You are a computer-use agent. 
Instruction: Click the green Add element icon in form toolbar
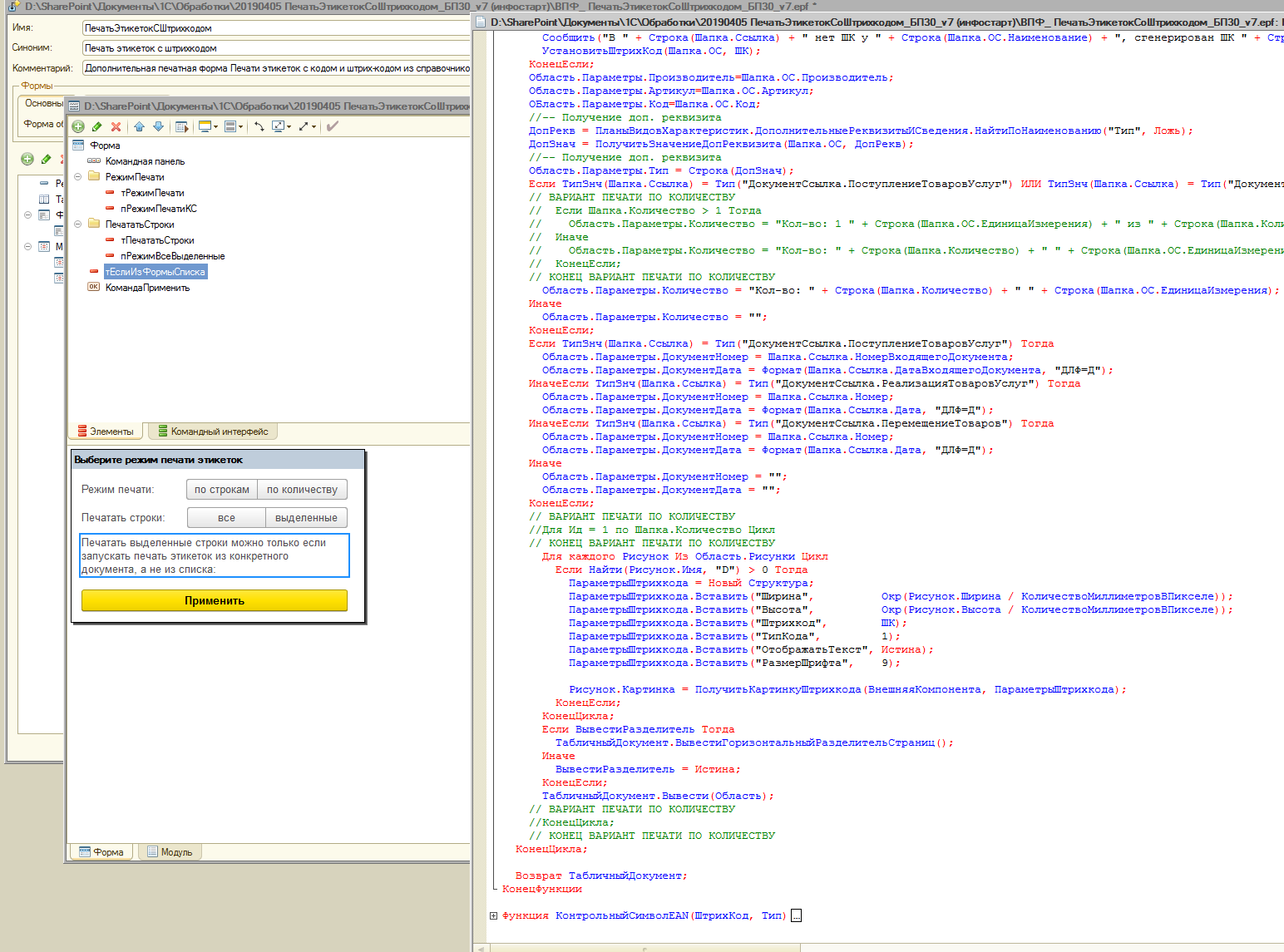click(x=78, y=126)
